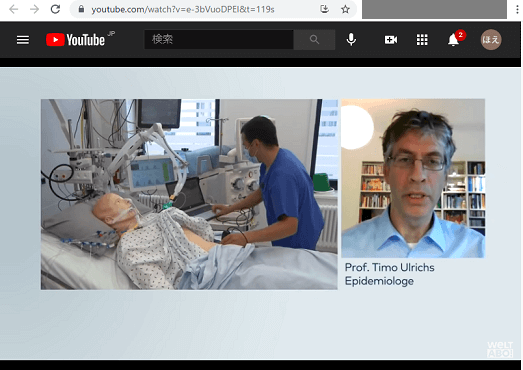View site info via the padlock icon

click(x=81, y=9)
